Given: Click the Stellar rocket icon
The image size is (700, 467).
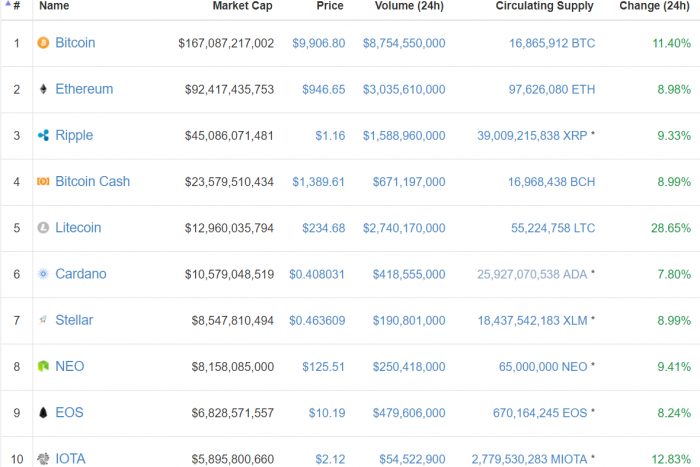Looking at the screenshot, I should pos(43,320).
